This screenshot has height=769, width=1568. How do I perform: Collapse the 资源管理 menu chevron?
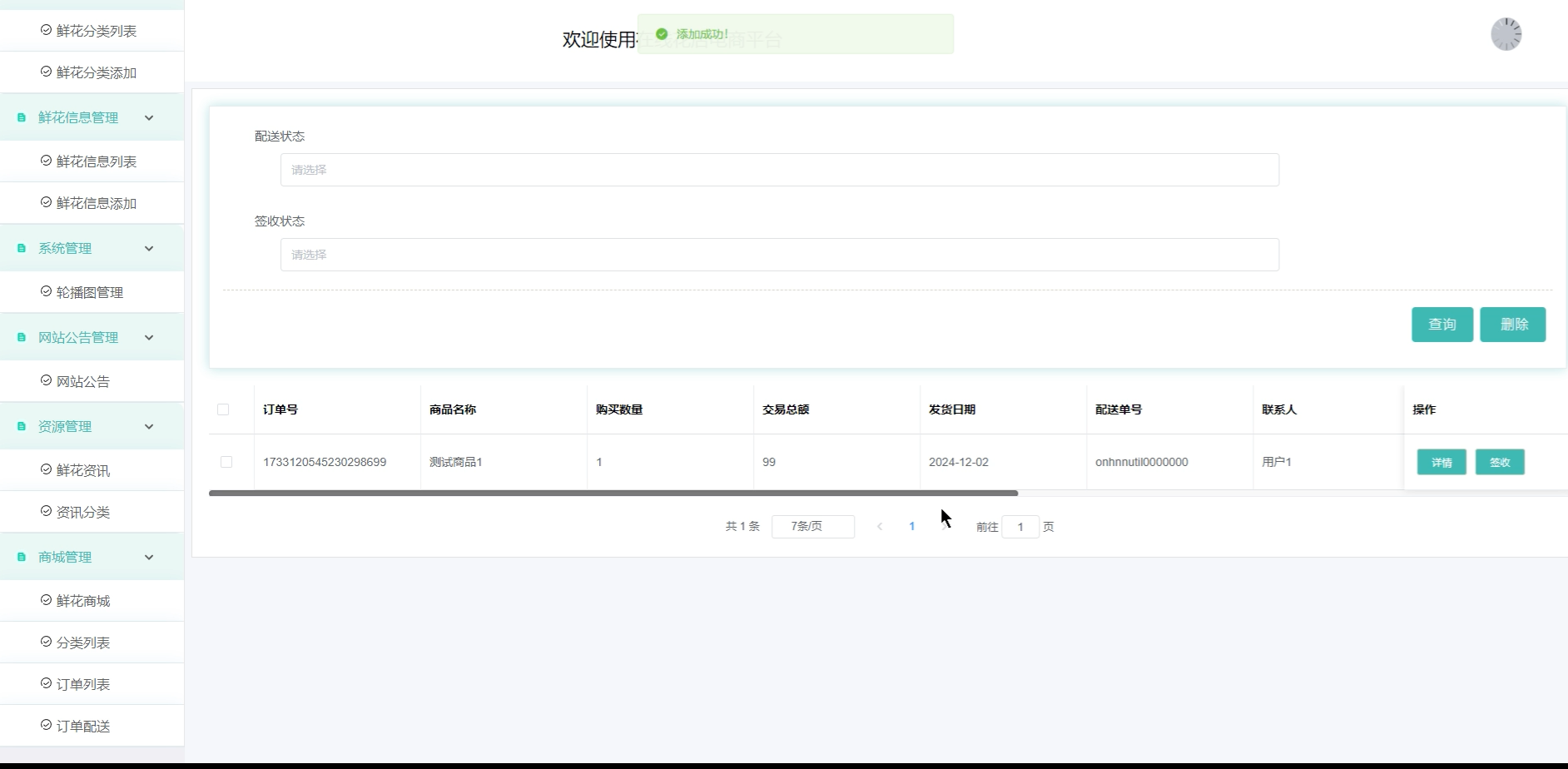click(149, 426)
